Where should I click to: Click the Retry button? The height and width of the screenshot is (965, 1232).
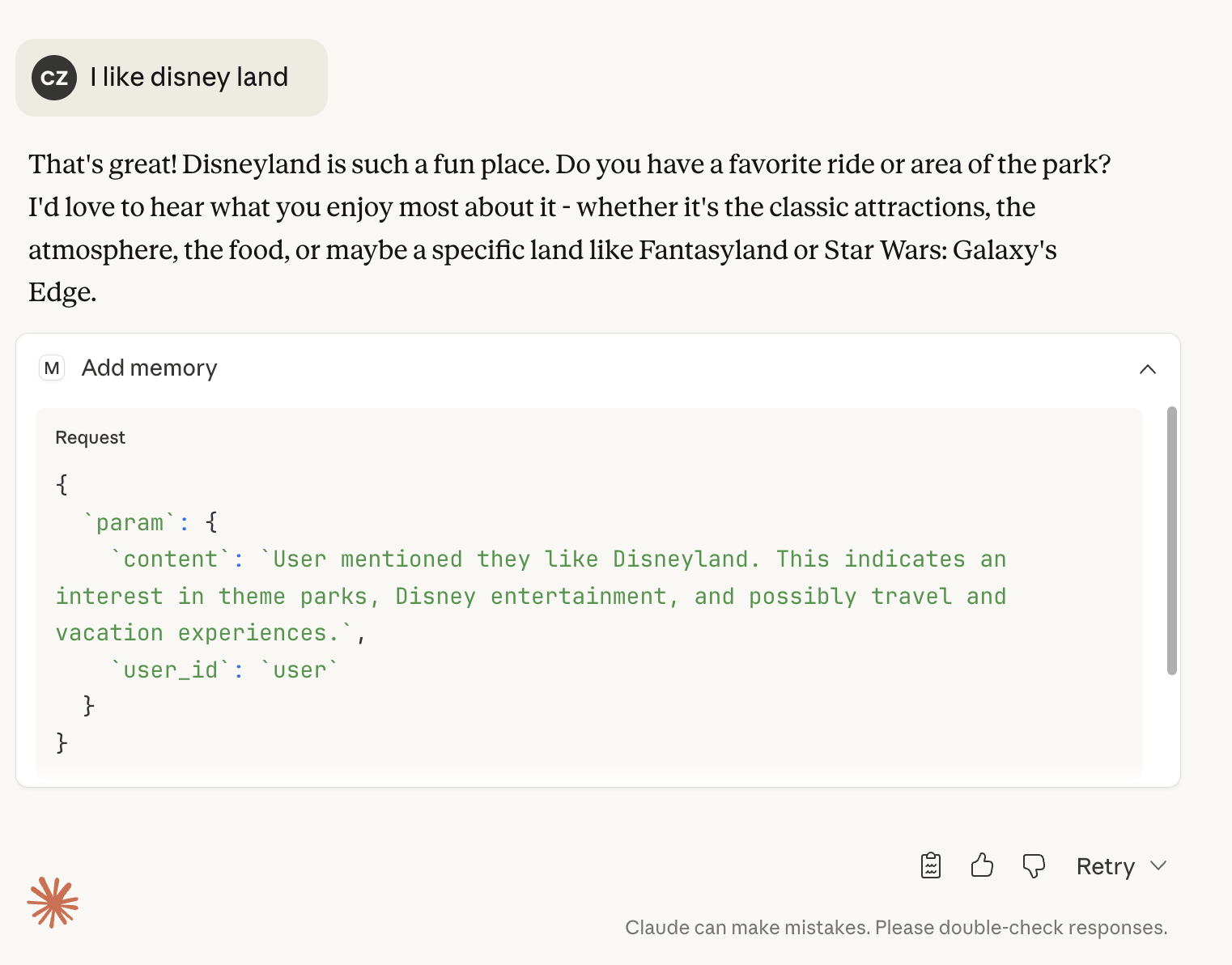click(x=1105, y=866)
